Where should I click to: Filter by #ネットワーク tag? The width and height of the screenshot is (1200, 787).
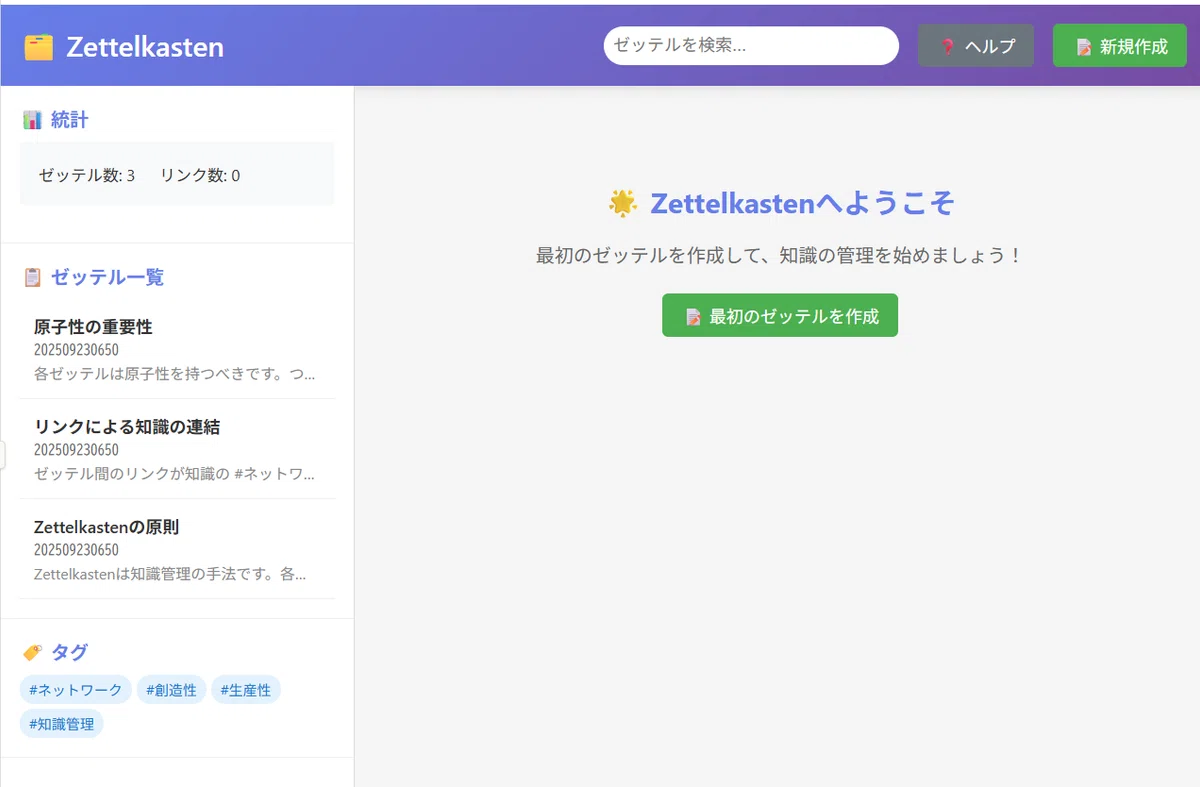click(x=76, y=690)
